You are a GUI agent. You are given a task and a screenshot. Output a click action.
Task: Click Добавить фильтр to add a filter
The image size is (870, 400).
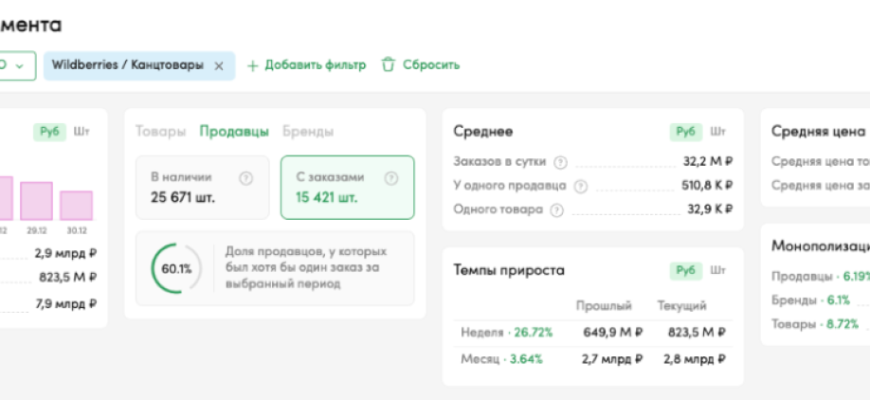click(306, 66)
